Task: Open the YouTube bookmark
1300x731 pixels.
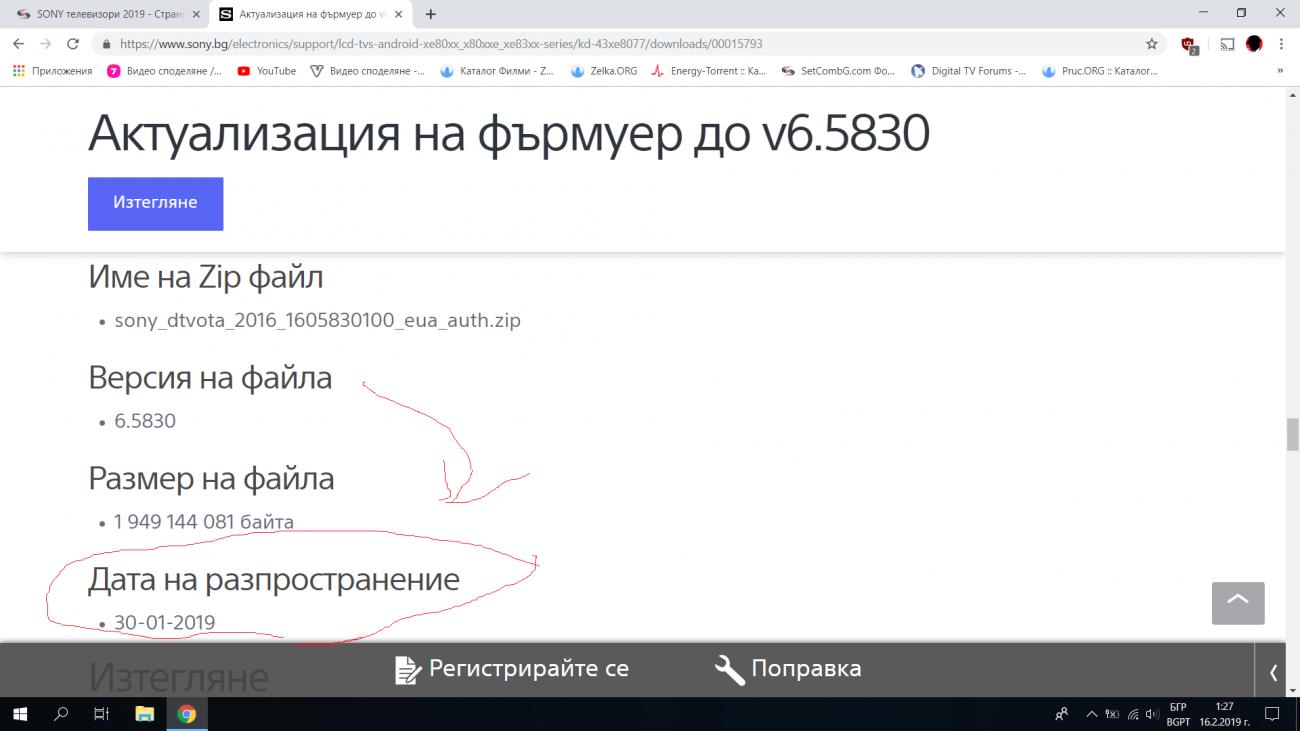Action: (x=267, y=71)
